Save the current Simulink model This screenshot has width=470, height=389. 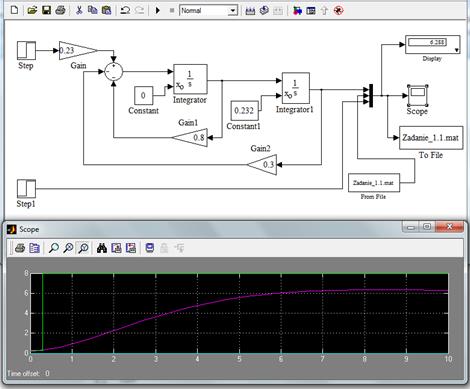pos(46,10)
